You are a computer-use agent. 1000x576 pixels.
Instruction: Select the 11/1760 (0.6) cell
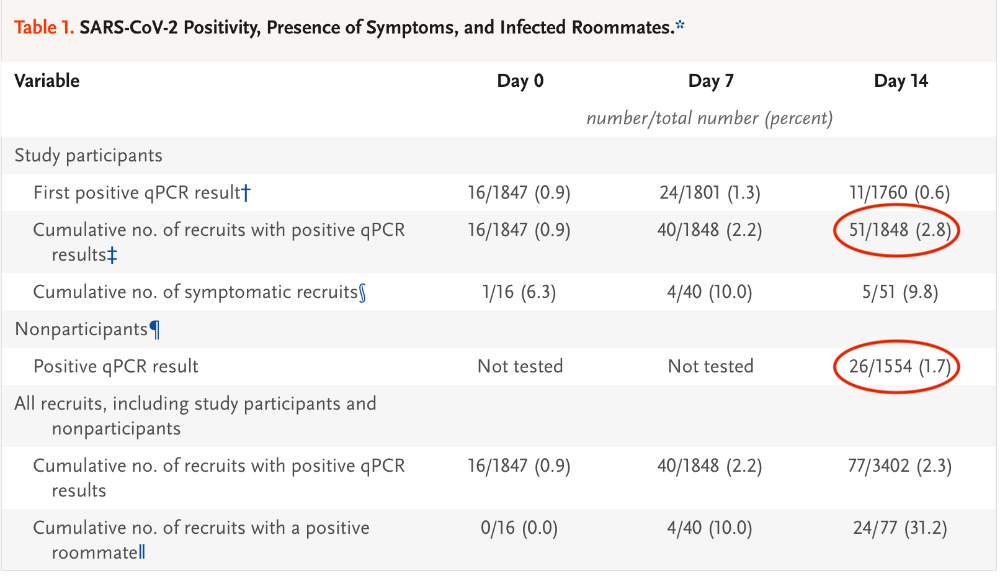coord(901,192)
